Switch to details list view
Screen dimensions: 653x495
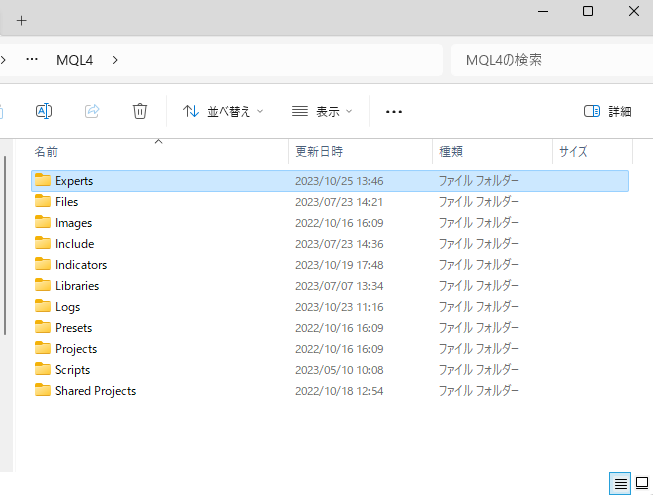pyautogui.click(x=621, y=483)
